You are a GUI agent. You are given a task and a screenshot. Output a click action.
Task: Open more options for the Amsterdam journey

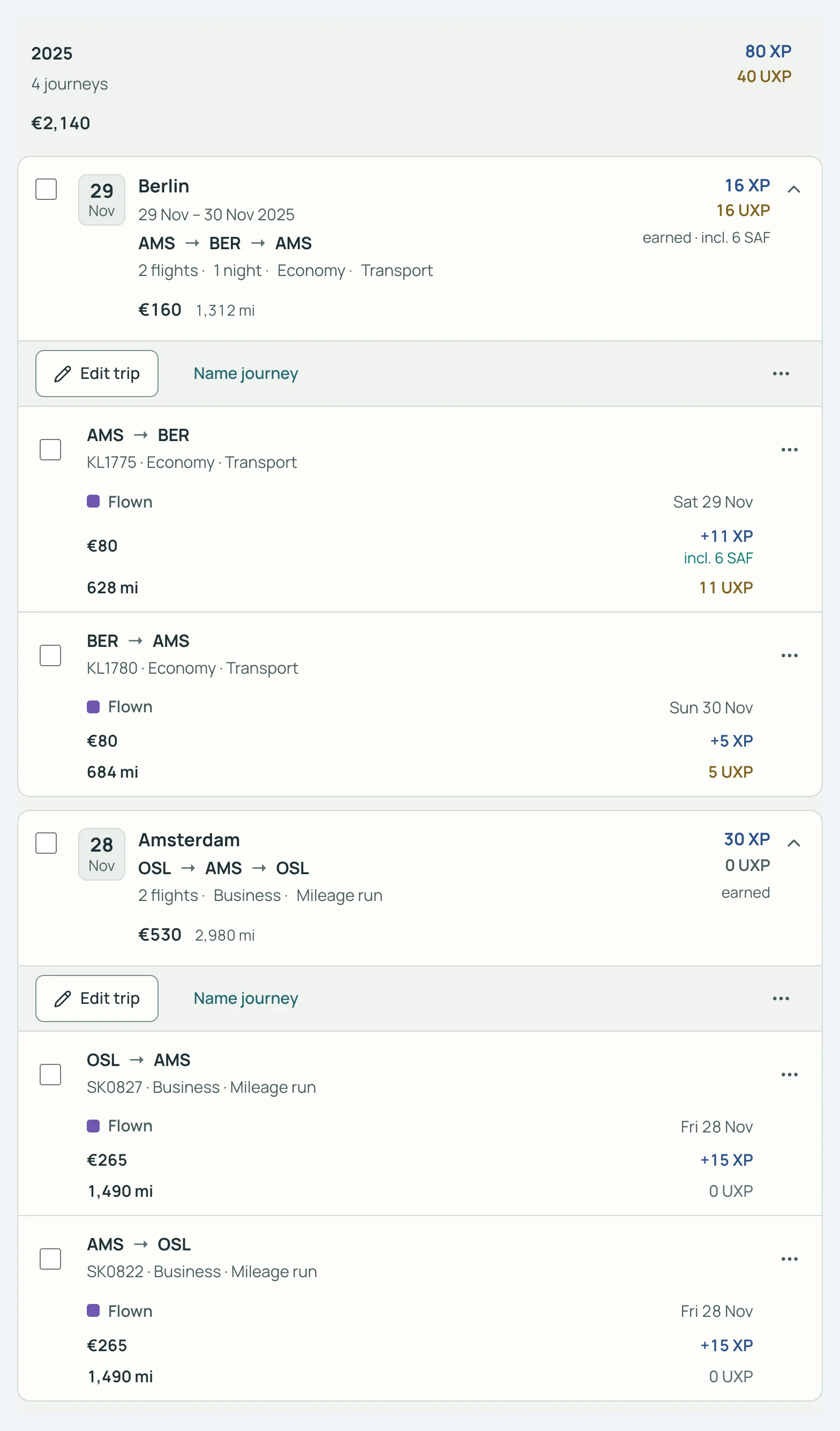click(x=781, y=998)
